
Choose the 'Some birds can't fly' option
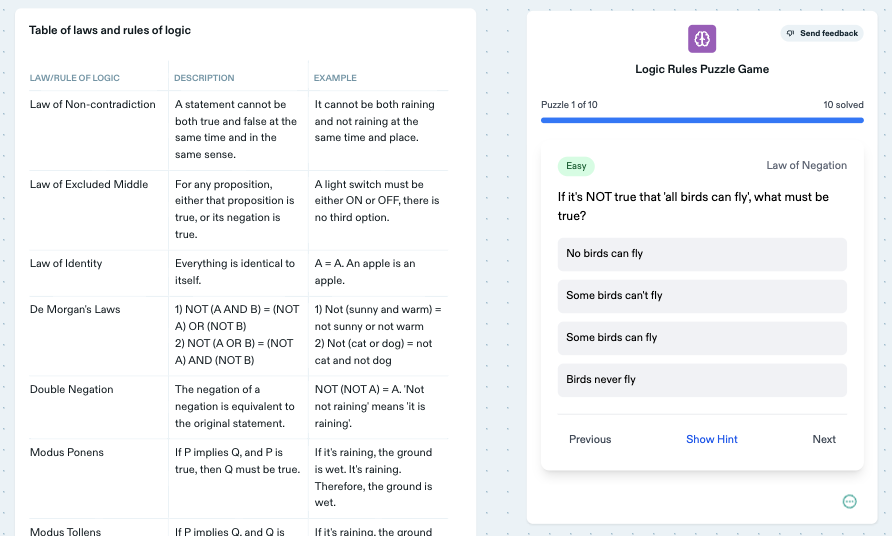click(702, 296)
